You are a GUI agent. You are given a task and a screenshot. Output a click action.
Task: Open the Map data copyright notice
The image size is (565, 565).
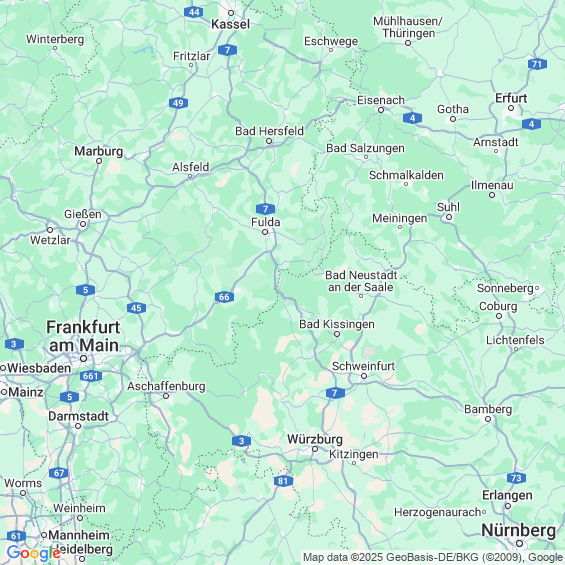[433, 557]
